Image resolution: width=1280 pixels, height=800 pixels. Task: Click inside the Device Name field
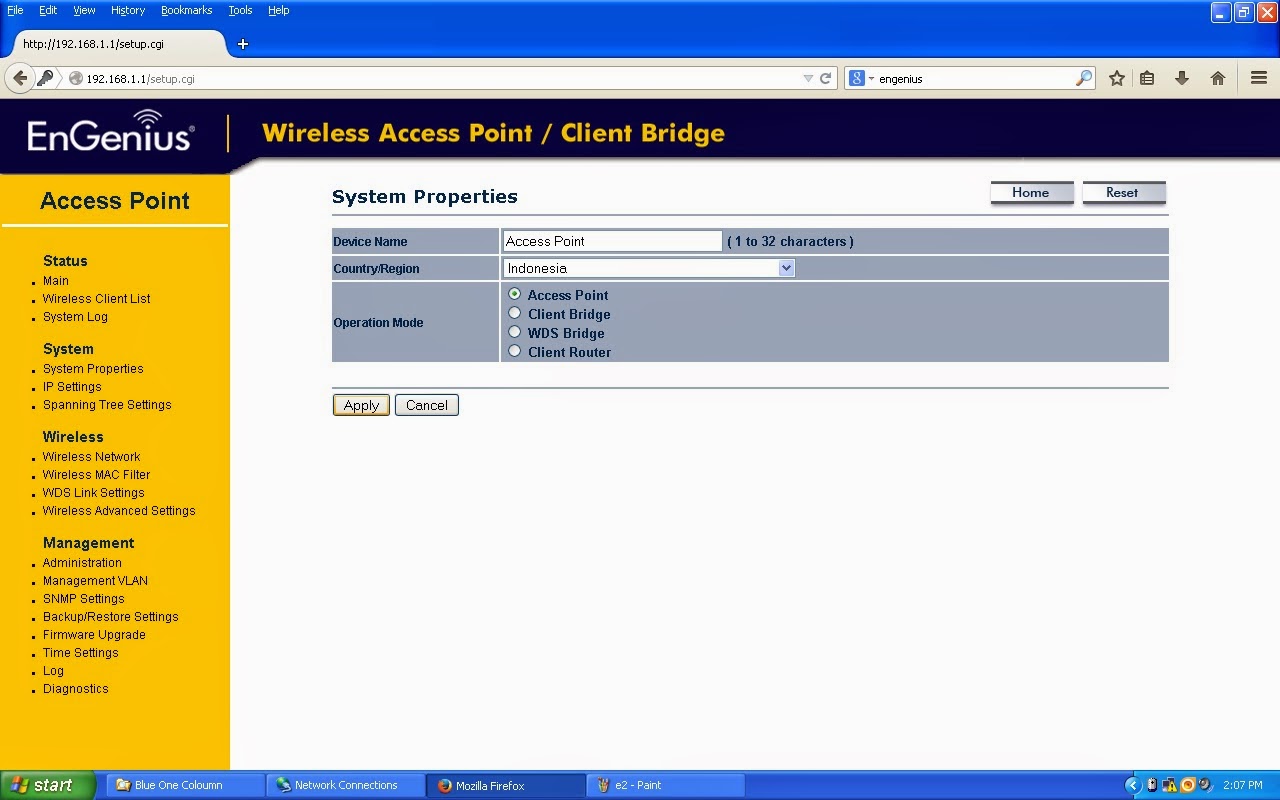click(x=611, y=240)
